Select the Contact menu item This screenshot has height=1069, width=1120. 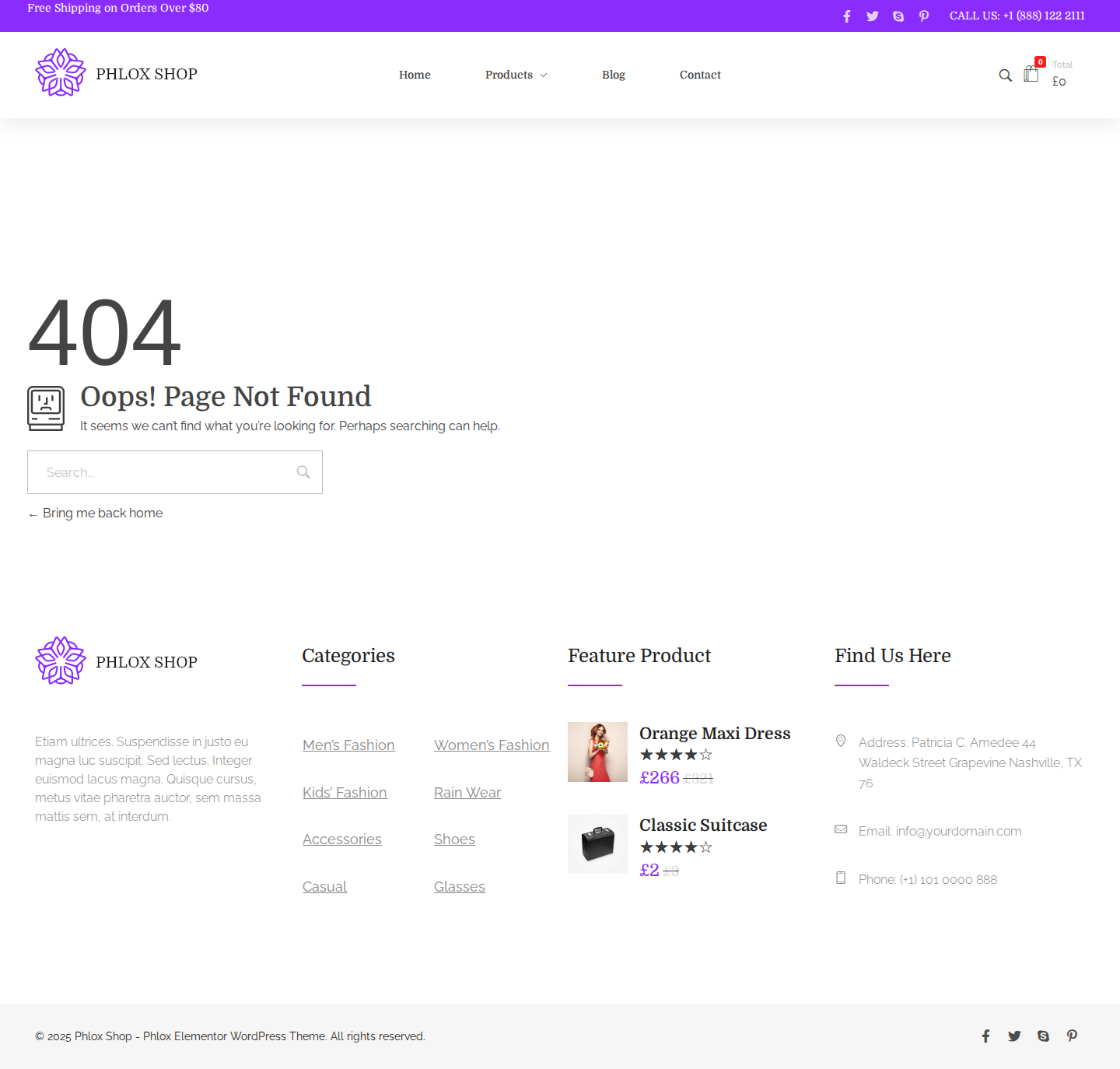click(700, 75)
